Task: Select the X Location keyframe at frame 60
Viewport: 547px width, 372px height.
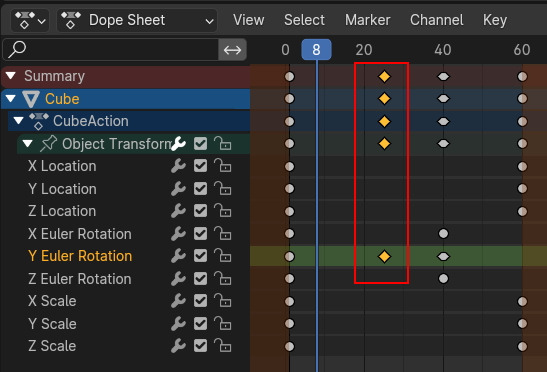Action: 522,166
